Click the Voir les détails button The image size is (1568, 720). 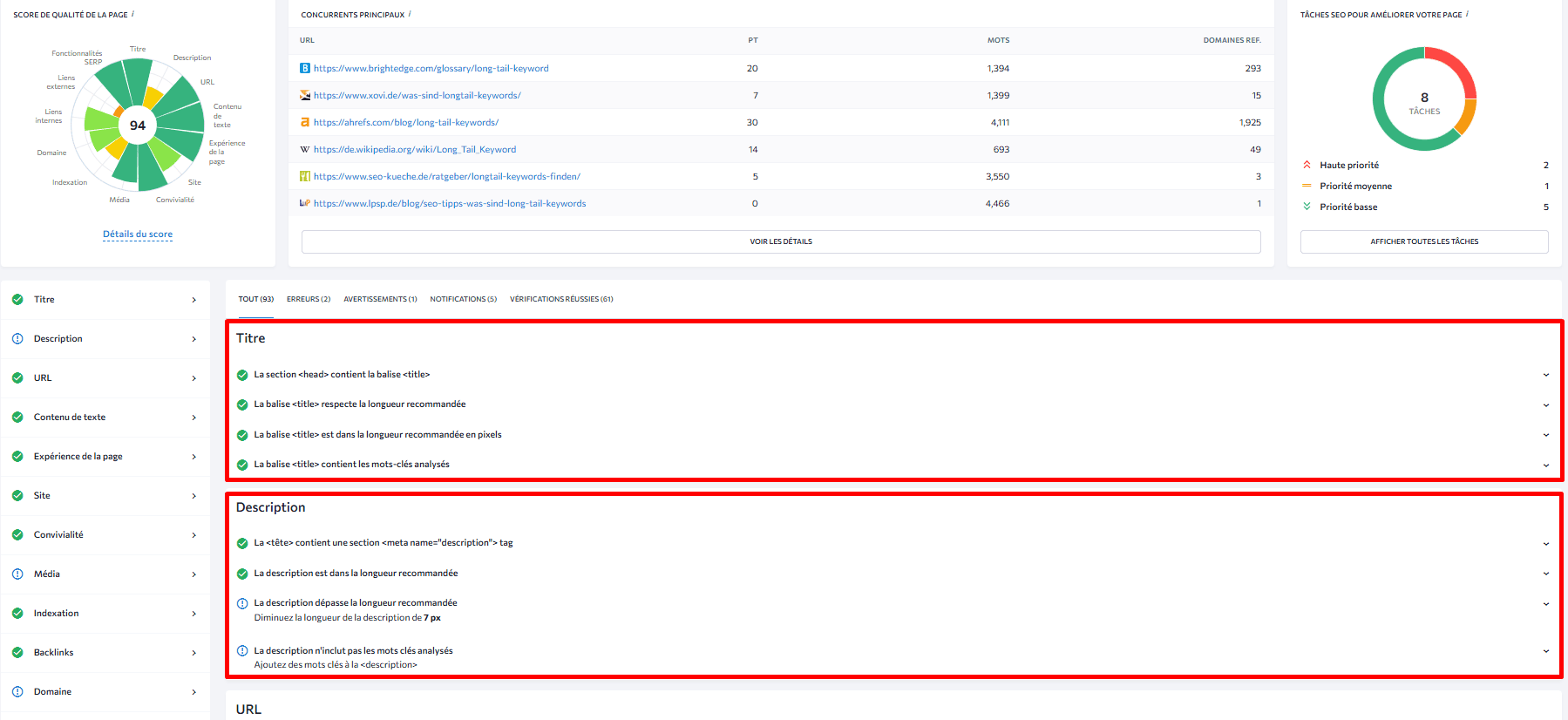[x=781, y=241]
